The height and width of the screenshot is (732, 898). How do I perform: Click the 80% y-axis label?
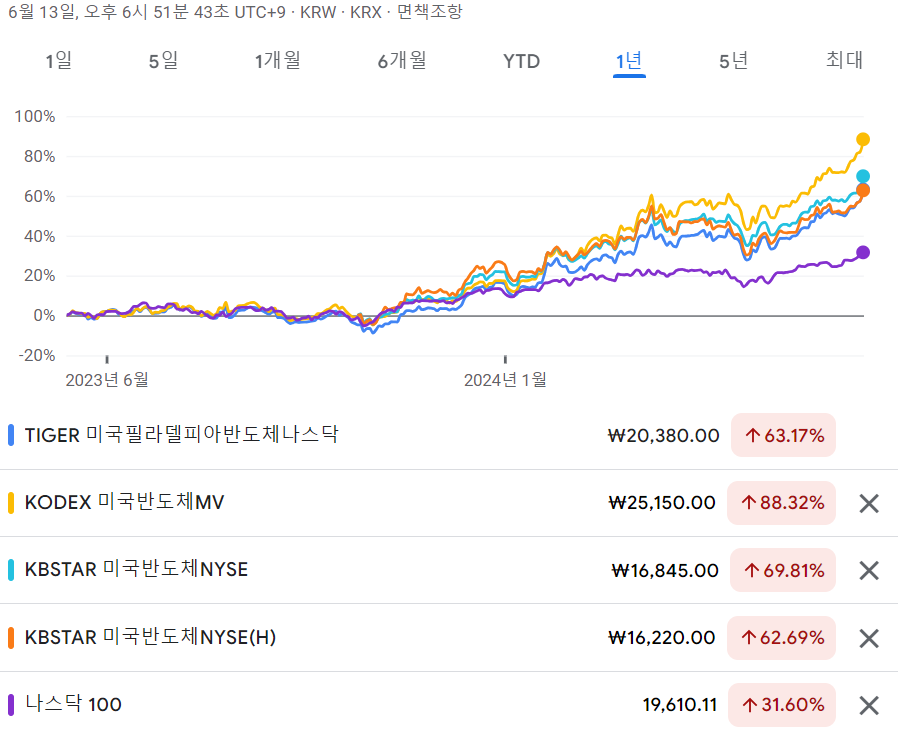tap(40, 156)
